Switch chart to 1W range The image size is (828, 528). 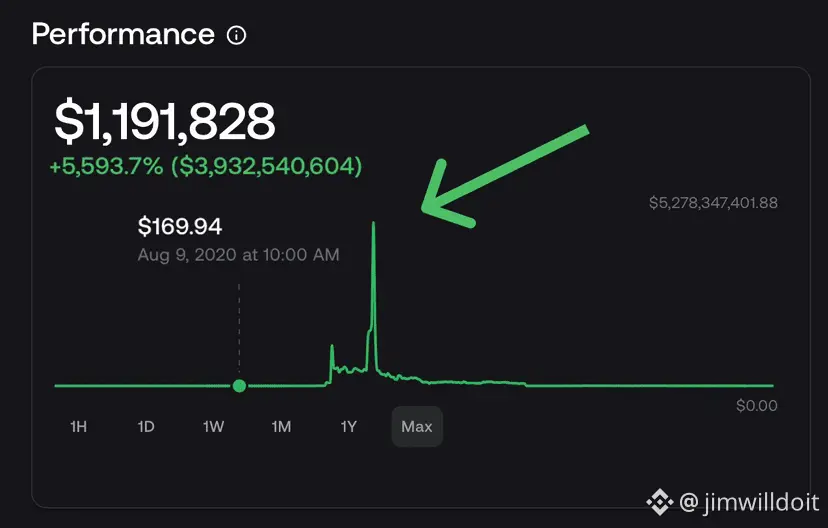coord(213,427)
